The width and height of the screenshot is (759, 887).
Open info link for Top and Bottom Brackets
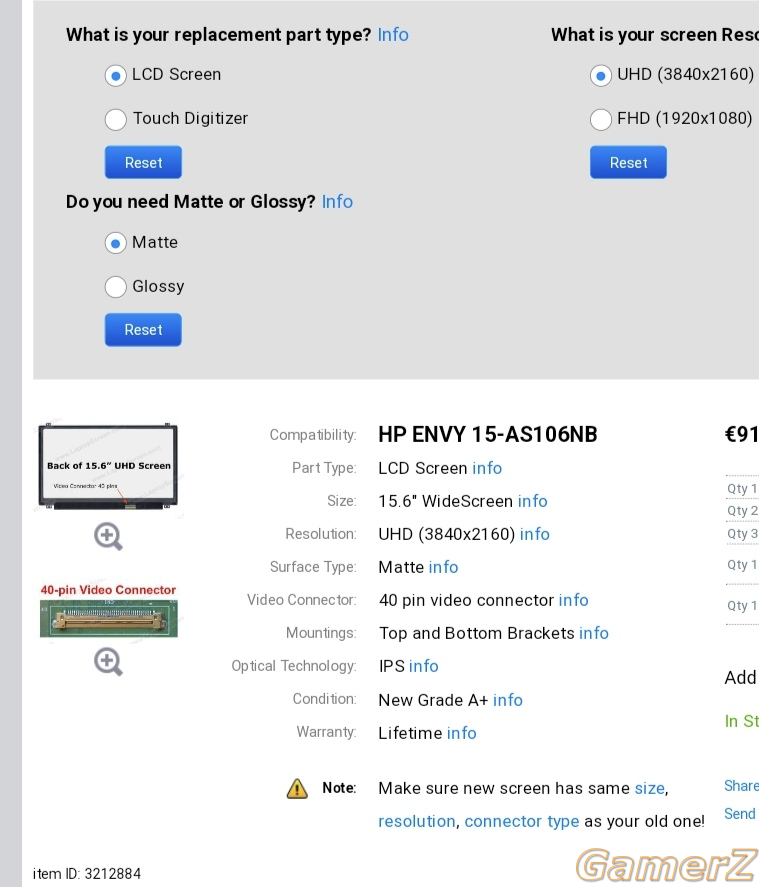click(594, 633)
